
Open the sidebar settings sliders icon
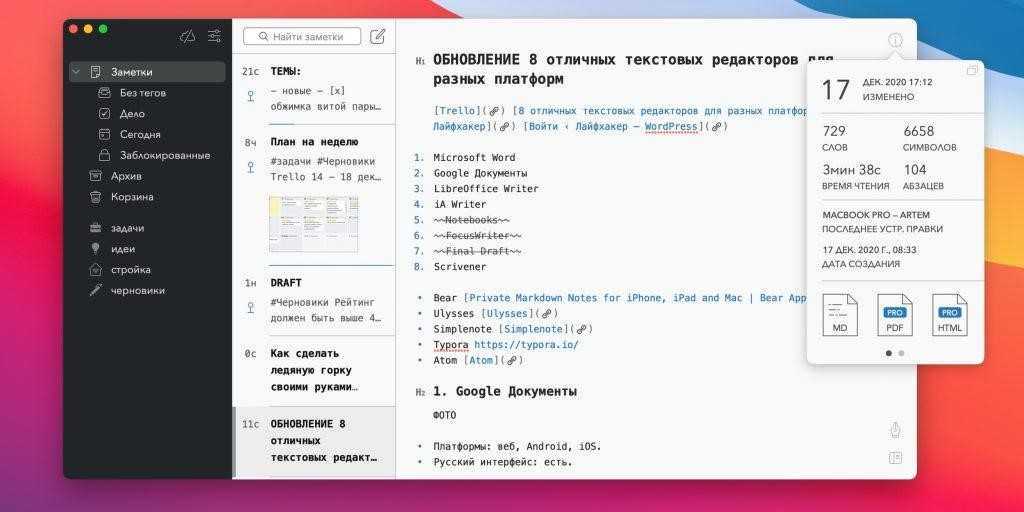[214, 36]
